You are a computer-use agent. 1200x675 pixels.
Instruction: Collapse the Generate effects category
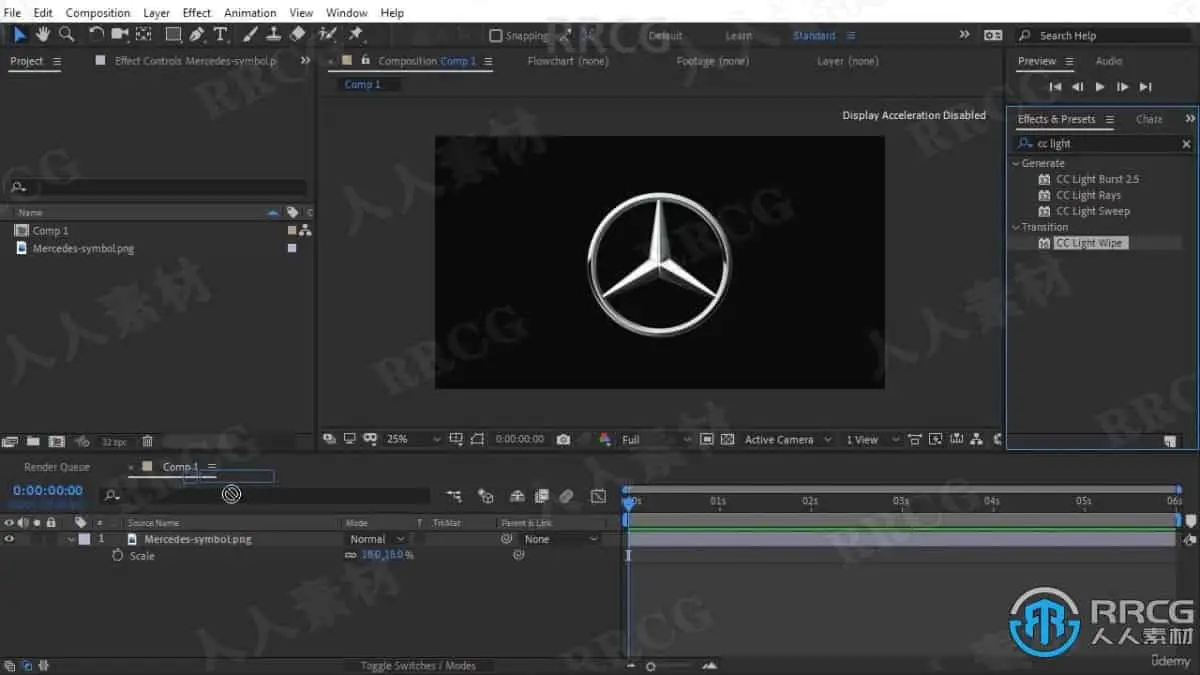click(1016, 163)
